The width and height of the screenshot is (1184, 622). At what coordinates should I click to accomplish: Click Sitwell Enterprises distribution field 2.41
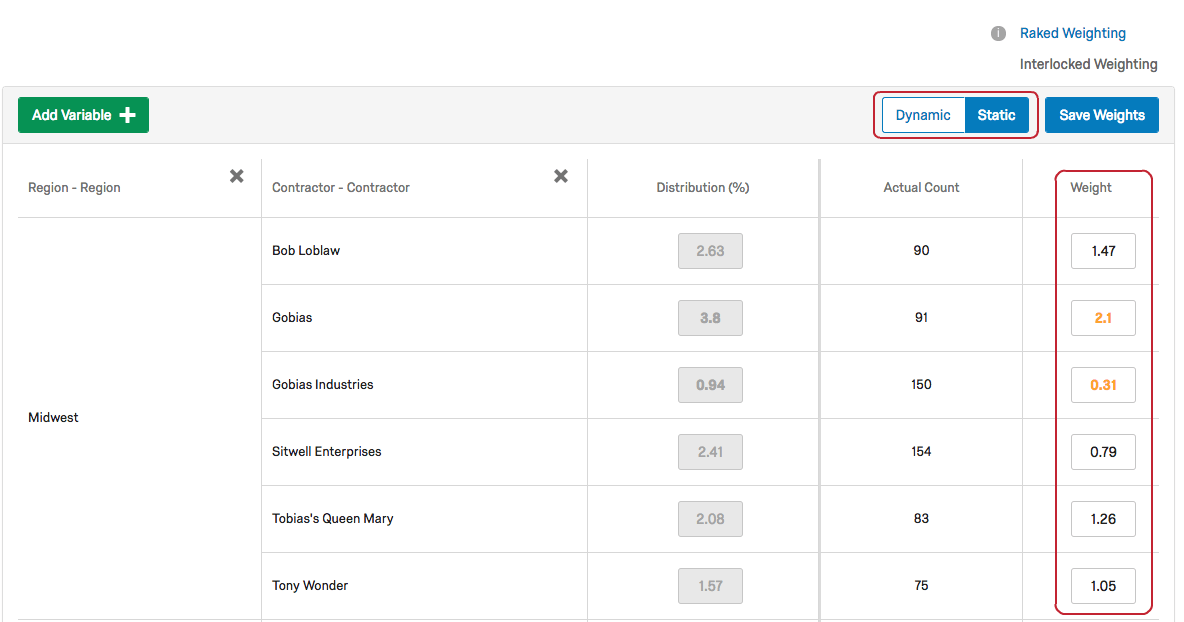coord(711,452)
